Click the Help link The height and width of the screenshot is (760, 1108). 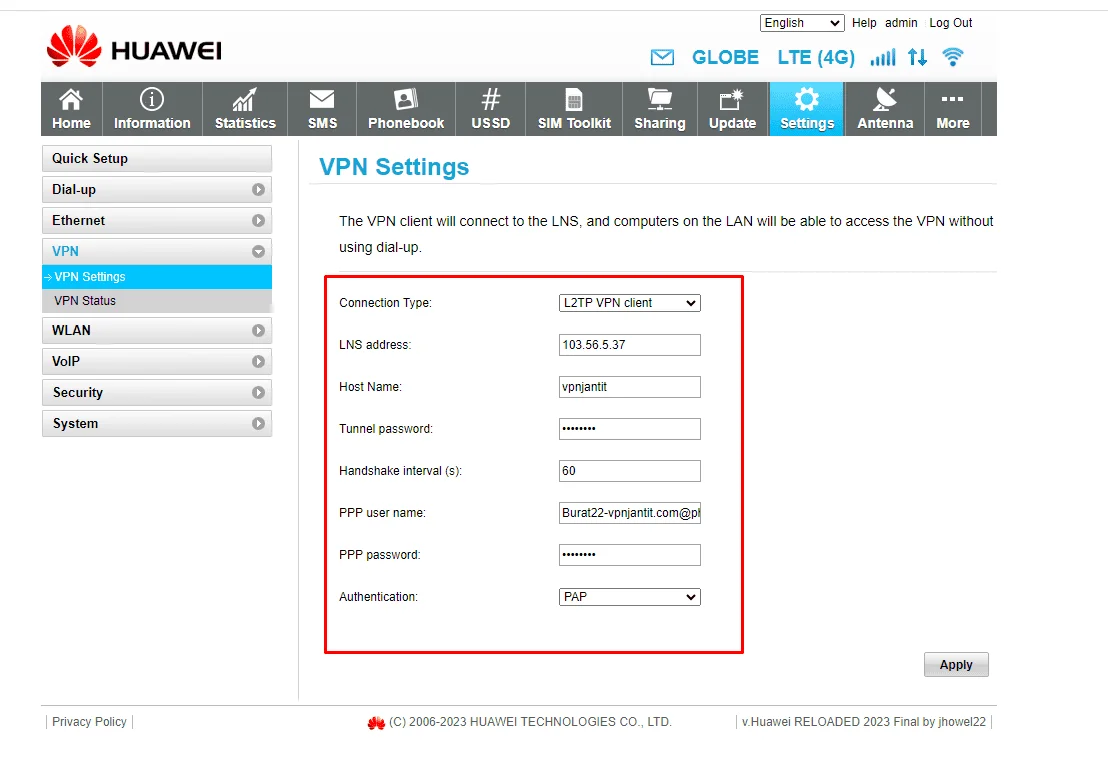(x=864, y=23)
